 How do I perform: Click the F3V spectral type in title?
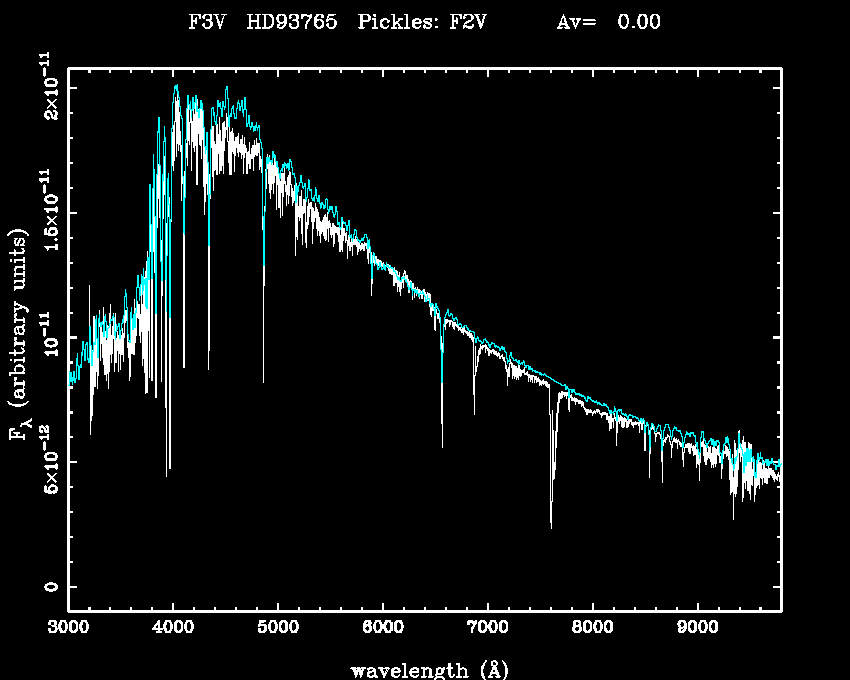[x=207, y=22]
